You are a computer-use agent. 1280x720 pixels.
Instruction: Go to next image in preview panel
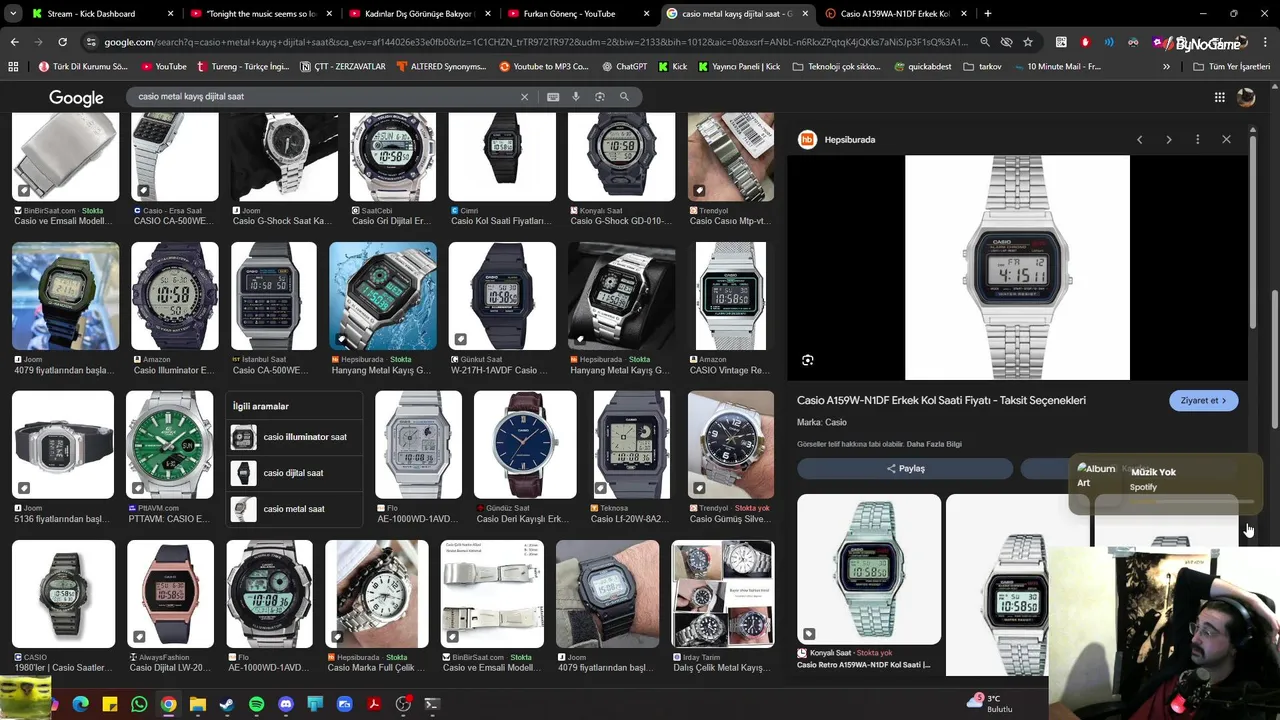click(x=1168, y=140)
